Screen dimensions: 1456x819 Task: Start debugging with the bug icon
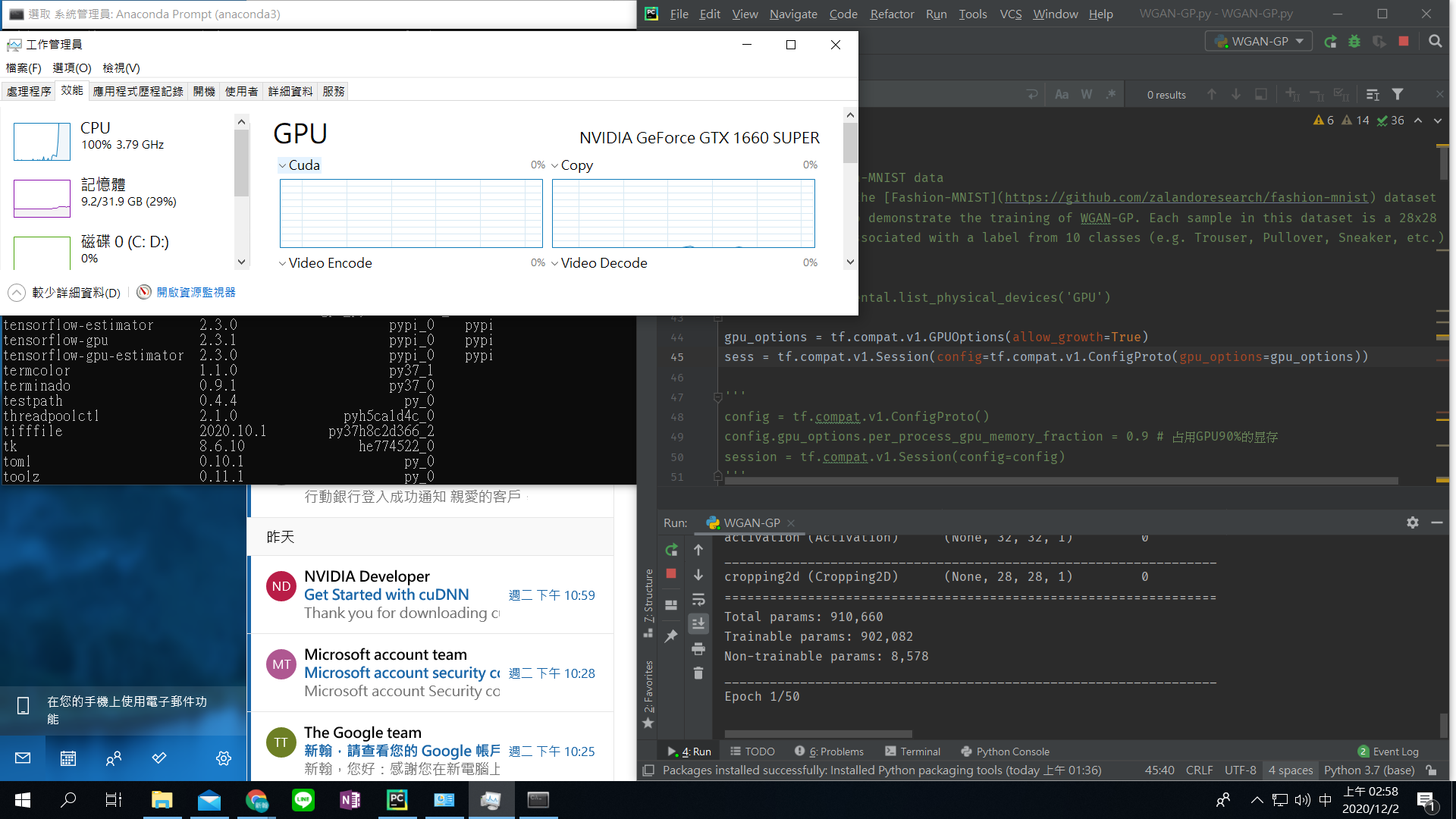point(1354,42)
